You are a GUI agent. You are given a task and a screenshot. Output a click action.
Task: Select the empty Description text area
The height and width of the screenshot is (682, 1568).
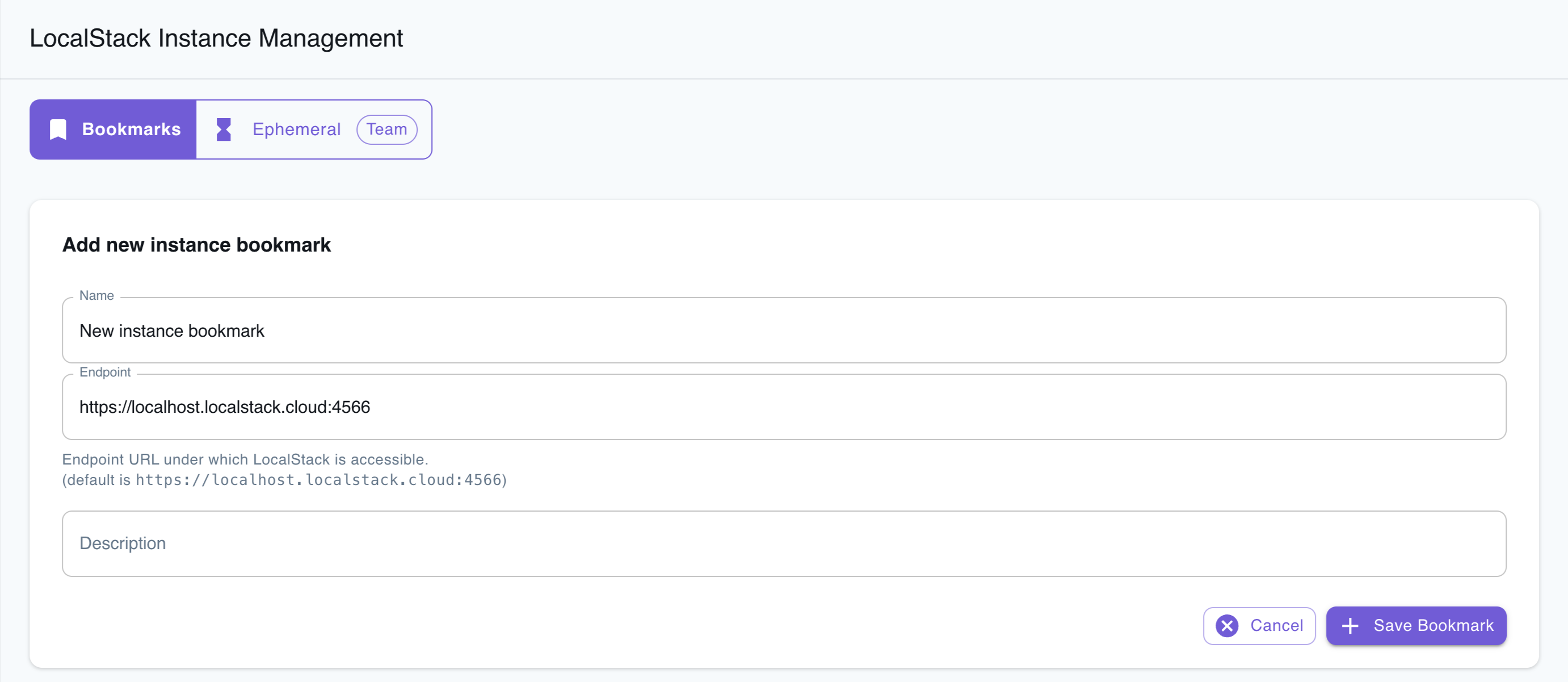[x=783, y=543]
